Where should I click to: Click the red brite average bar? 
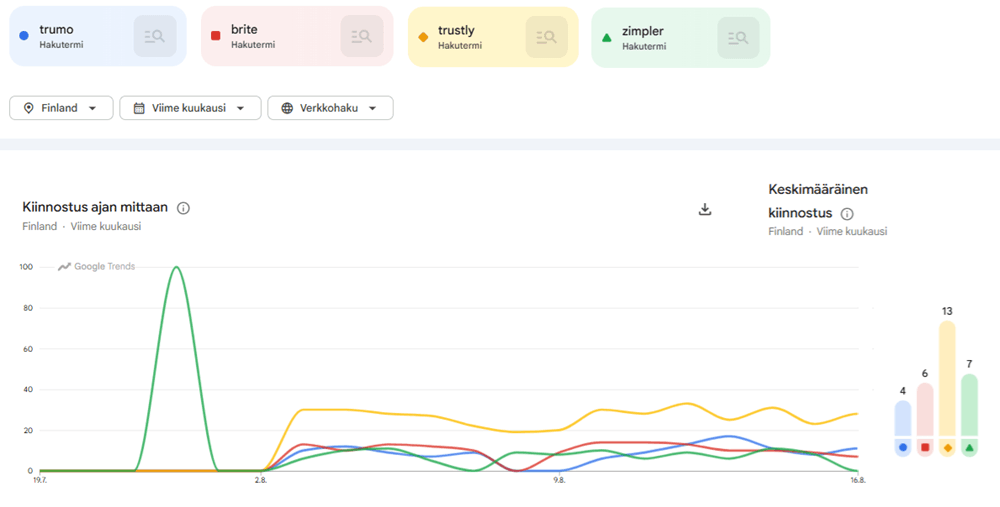tap(925, 409)
